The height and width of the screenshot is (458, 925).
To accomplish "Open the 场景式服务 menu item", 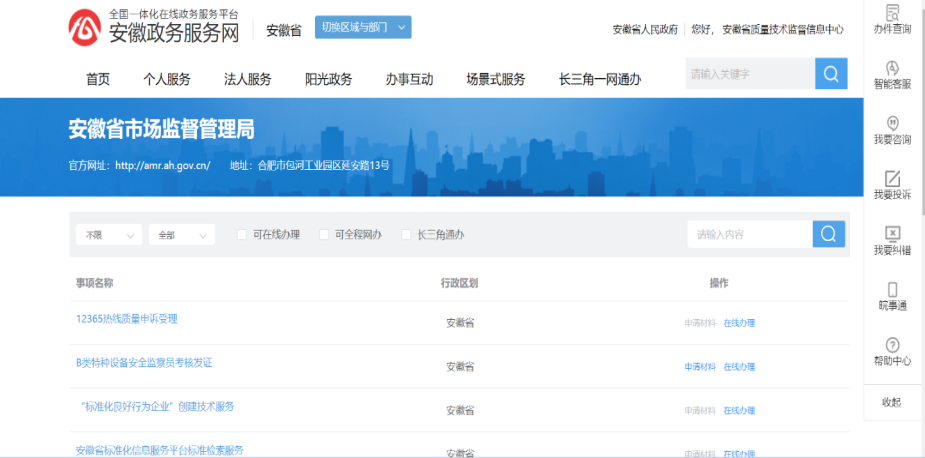I will pyautogui.click(x=496, y=79).
